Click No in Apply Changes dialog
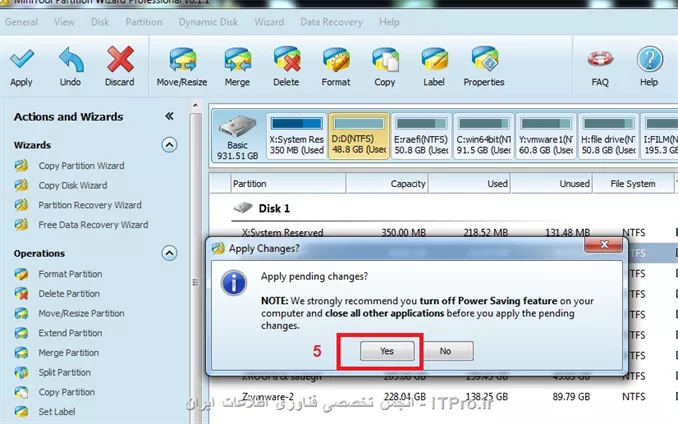Screen dimensions: 678x424 pos(445,351)
